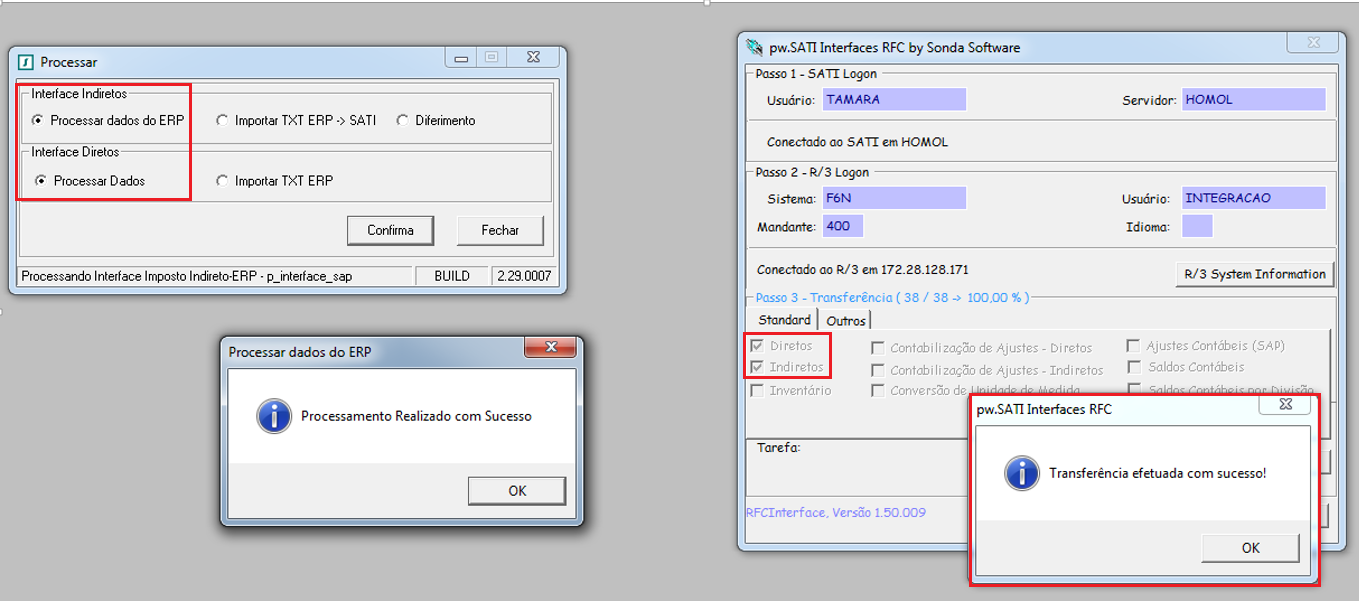
Task: Click the pw.SATI Interfaces RFC title icon
Action: pos(755,47)
